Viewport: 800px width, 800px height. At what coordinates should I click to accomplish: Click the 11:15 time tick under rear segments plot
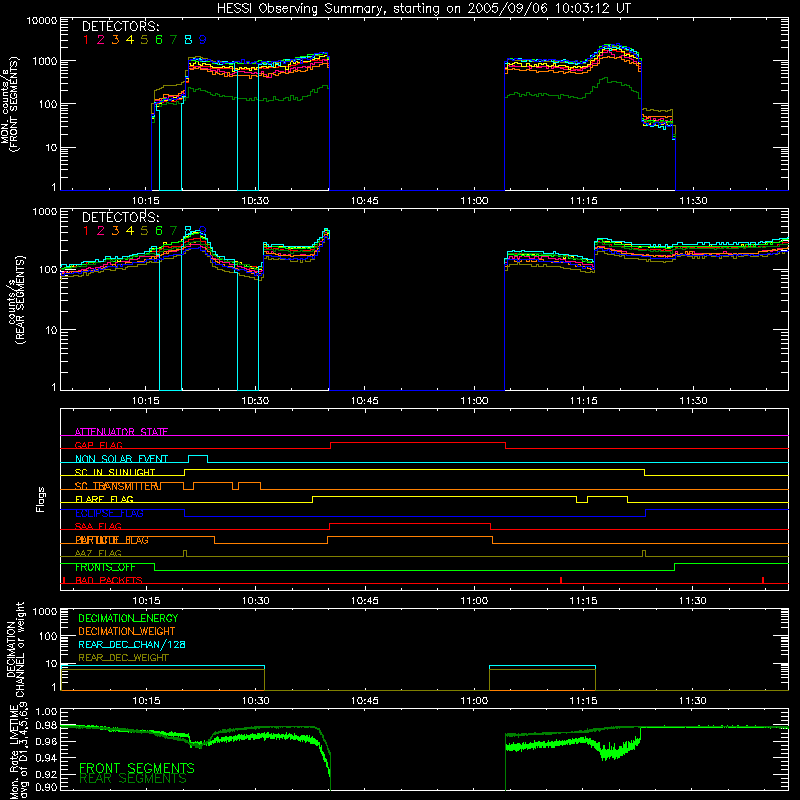tap(584, 401)
